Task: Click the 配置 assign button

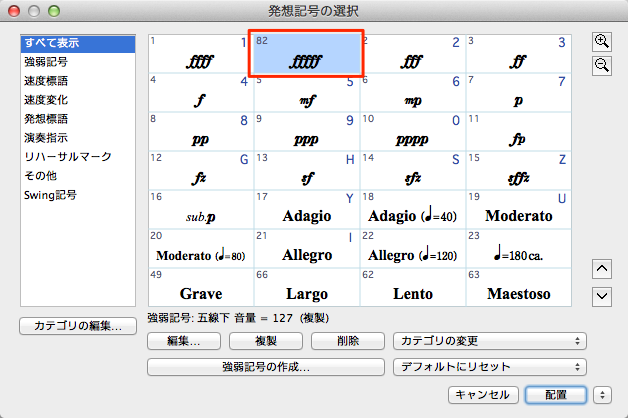Action: (556, 395)
